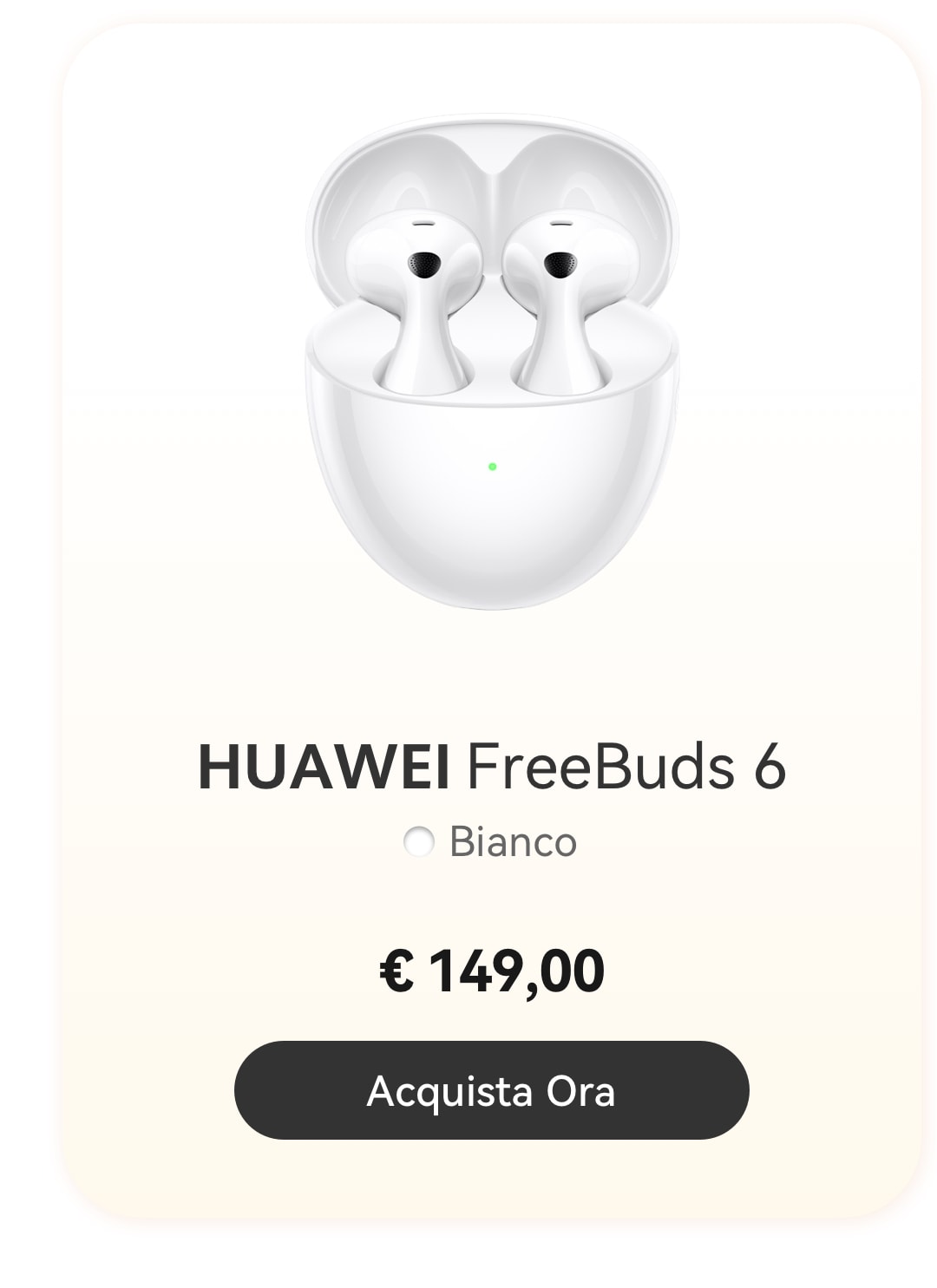Click the word Acquista on dark button
This screenshot has width=937, height=1288.
[x=449, y=1092]
